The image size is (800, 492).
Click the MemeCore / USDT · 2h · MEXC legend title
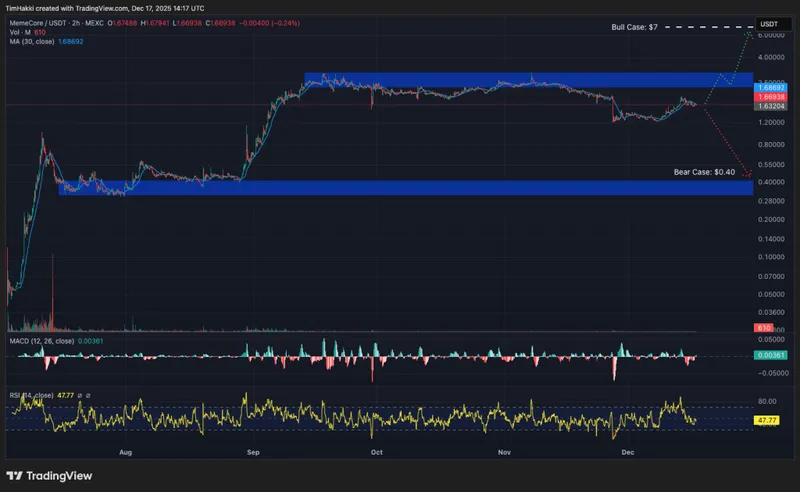tap(57, 23)
